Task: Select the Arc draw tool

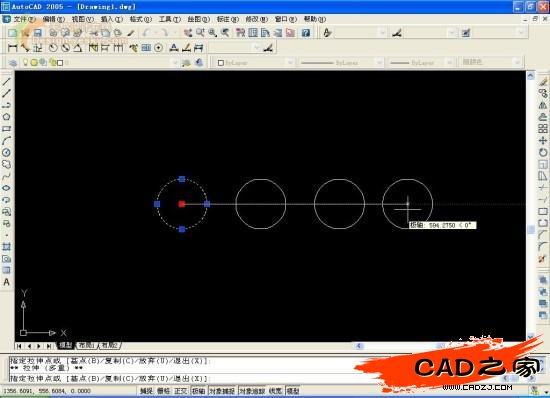Action: click(7, 141)
